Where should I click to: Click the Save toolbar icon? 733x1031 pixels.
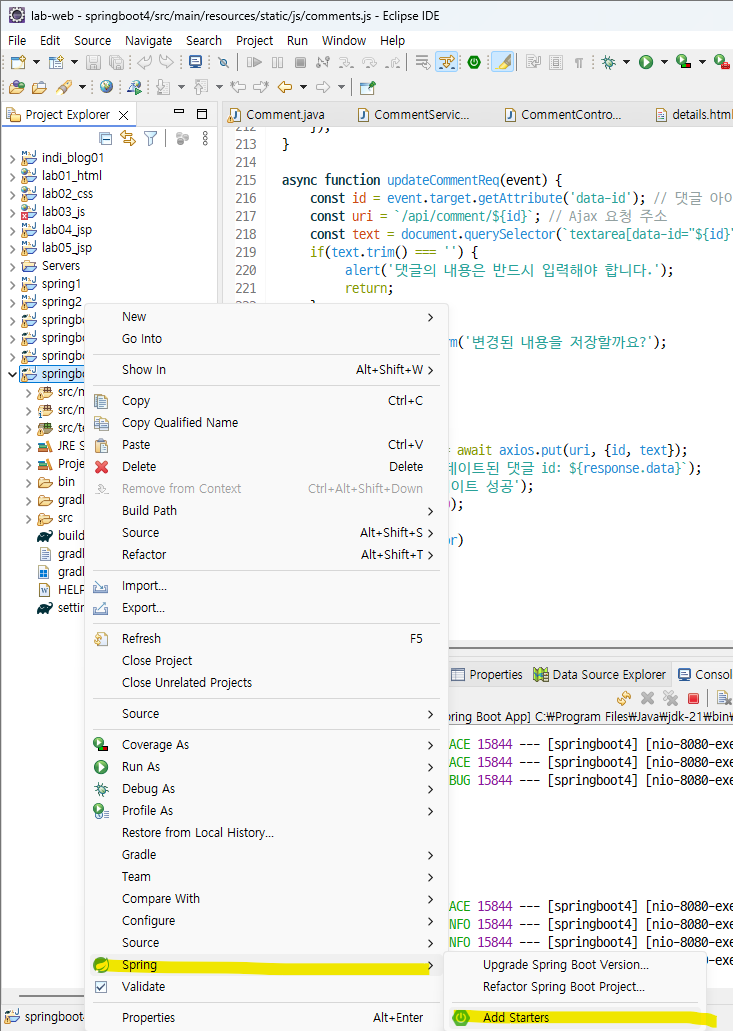[x=93, y=62]
